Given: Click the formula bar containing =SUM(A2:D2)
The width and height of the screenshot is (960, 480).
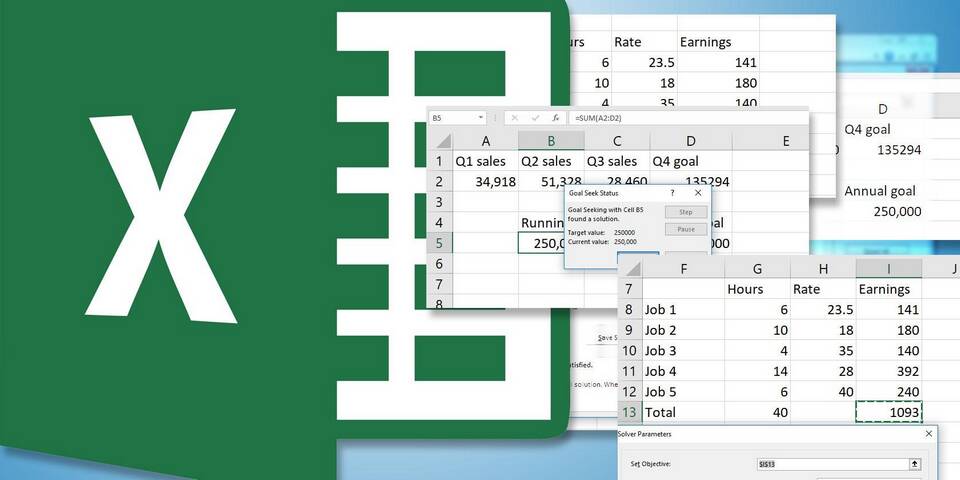Looking at the screenshot, I should pyautogui.click(x=688, y=118).
